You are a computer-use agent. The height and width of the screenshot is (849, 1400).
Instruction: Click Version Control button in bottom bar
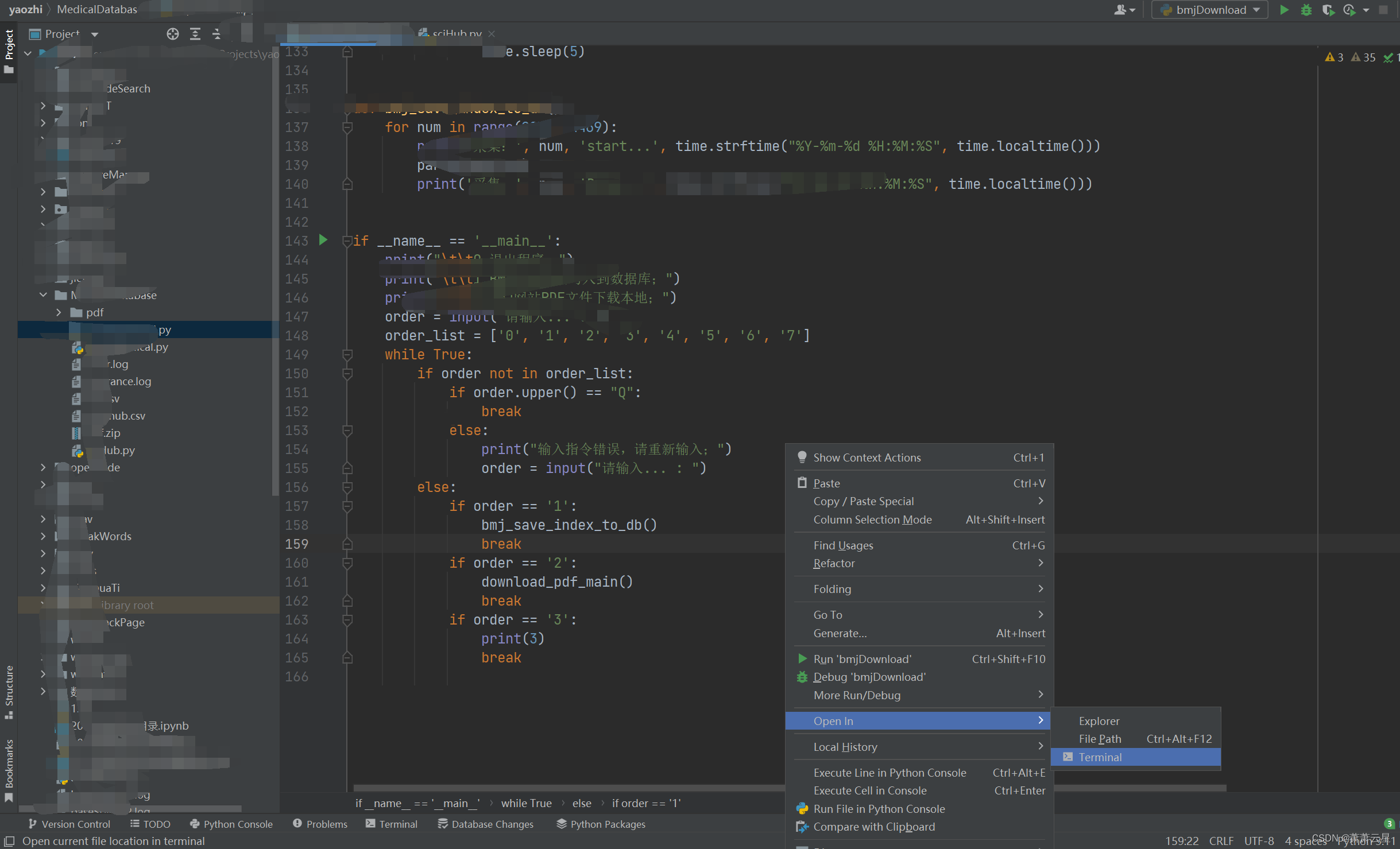[69, 824]
